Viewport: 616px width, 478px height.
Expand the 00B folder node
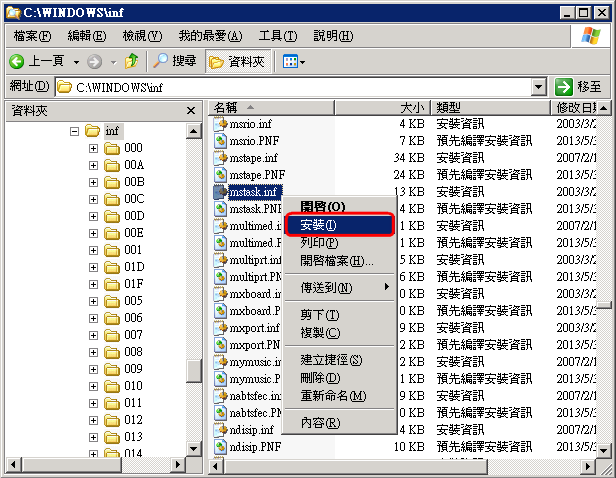click(93, 182)
